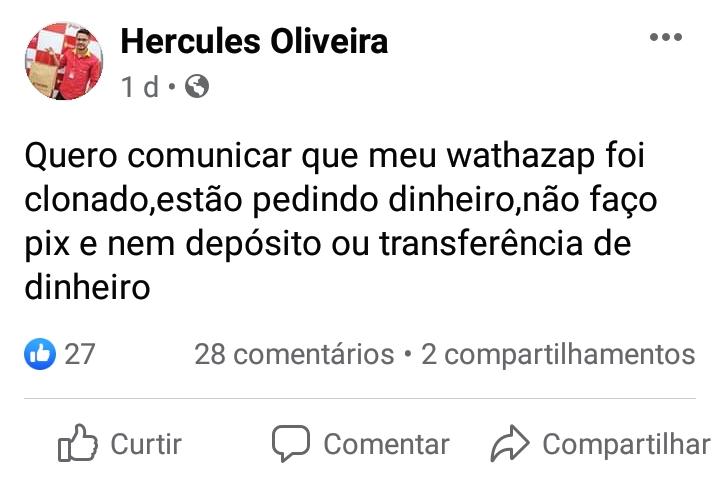Click the blue like reaction icon
This screenshot has width=720, height=478.
click(40, 353)
